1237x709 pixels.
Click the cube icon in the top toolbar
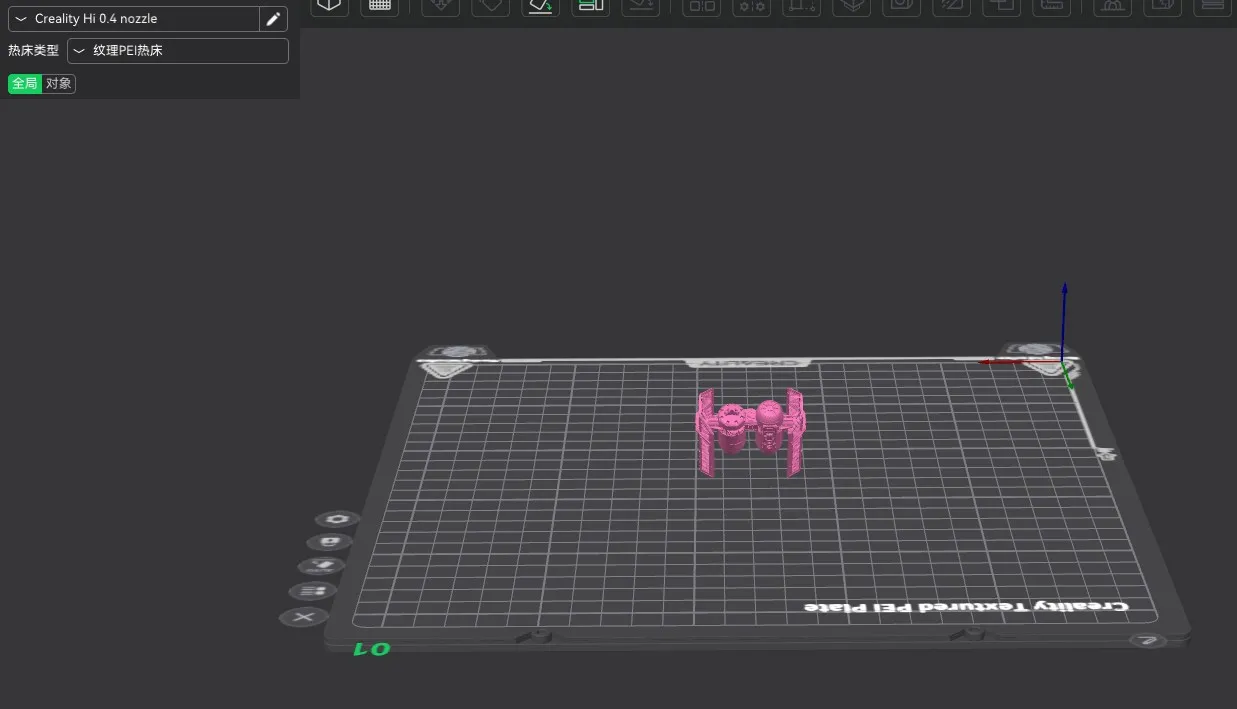click(x=329, y=6)
